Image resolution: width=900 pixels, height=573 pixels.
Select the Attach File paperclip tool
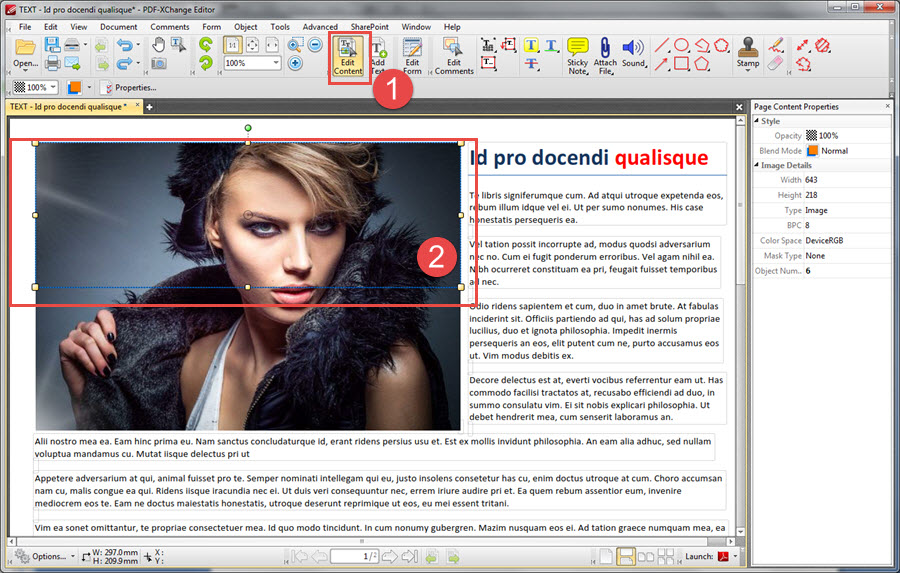tap(605, 56)
